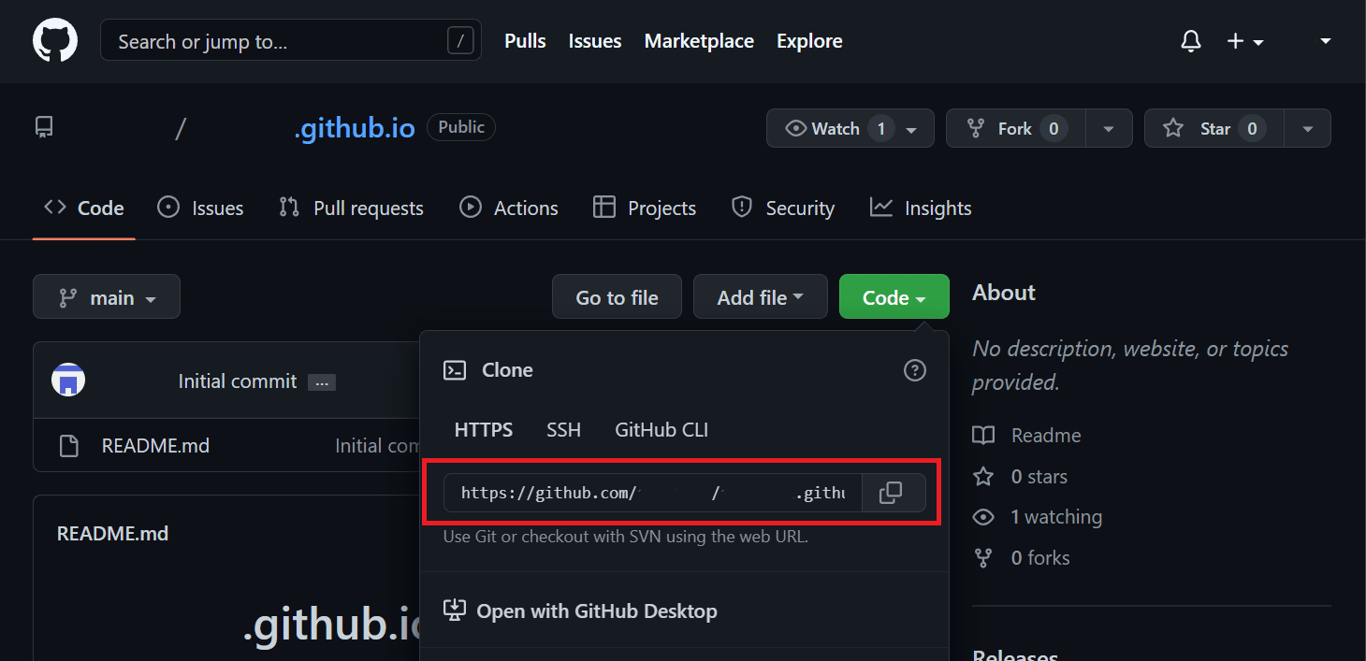Open the green Code button menu
Image resolution: width=1366 pixels, height=661 pixels.
click(893, 296)
